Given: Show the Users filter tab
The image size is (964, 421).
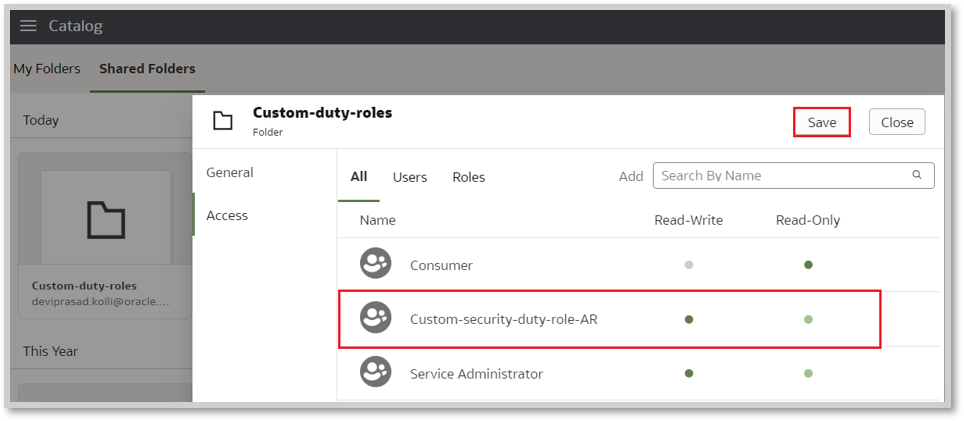Looking at the screenshot, I should tap(410, 177).
